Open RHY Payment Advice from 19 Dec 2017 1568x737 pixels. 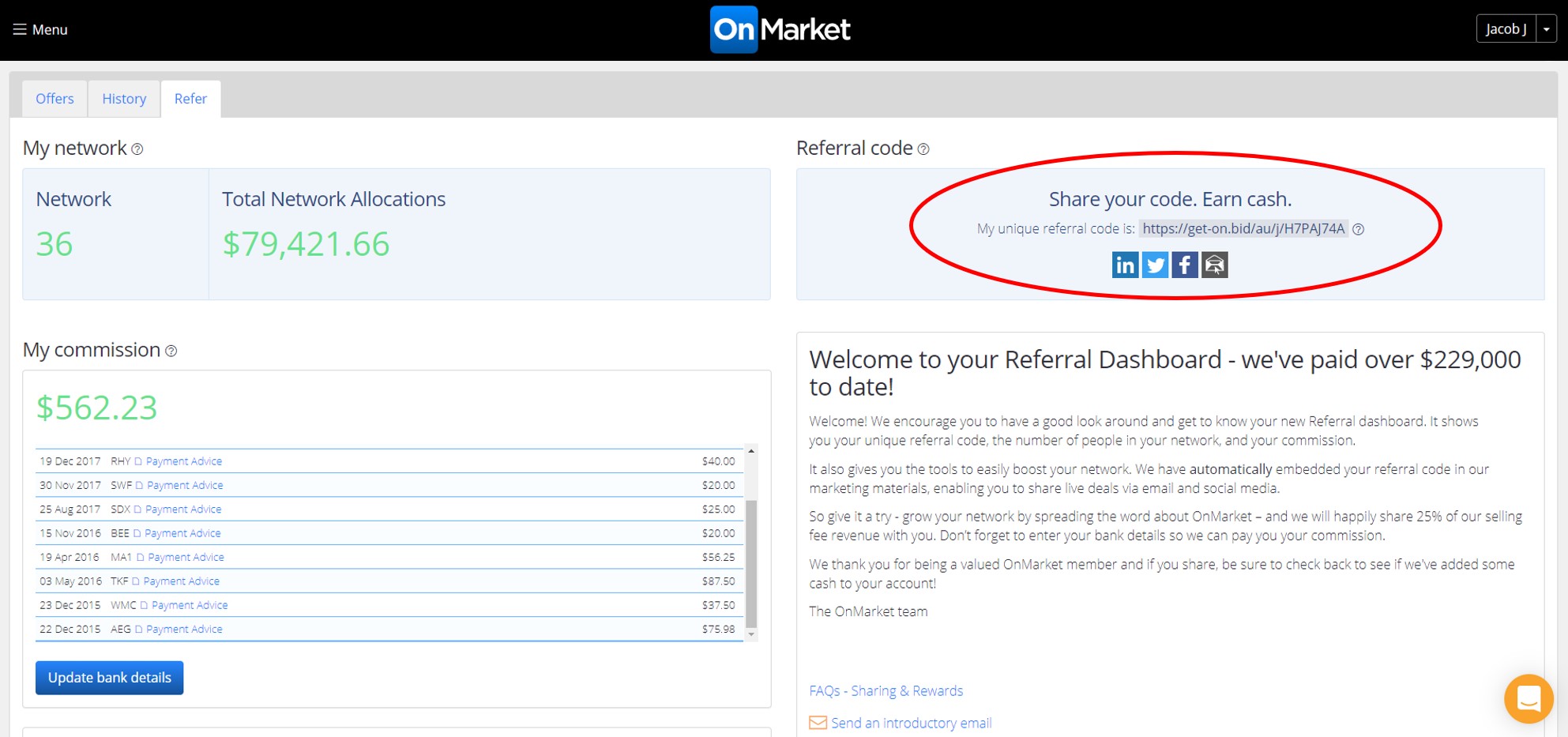184,461
